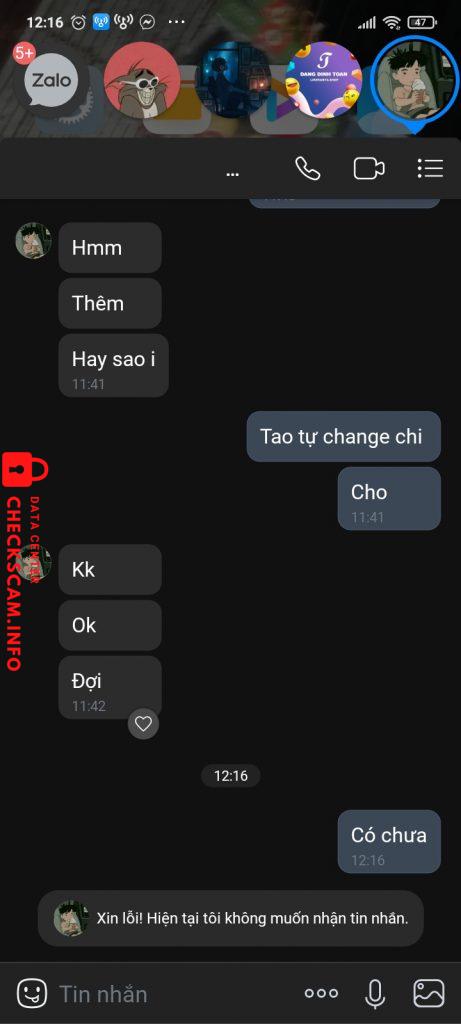The width and height of the screenshot is (461, 1024).
Task: Tap the Có chưra sent message bubble
Action: (389, 842)
